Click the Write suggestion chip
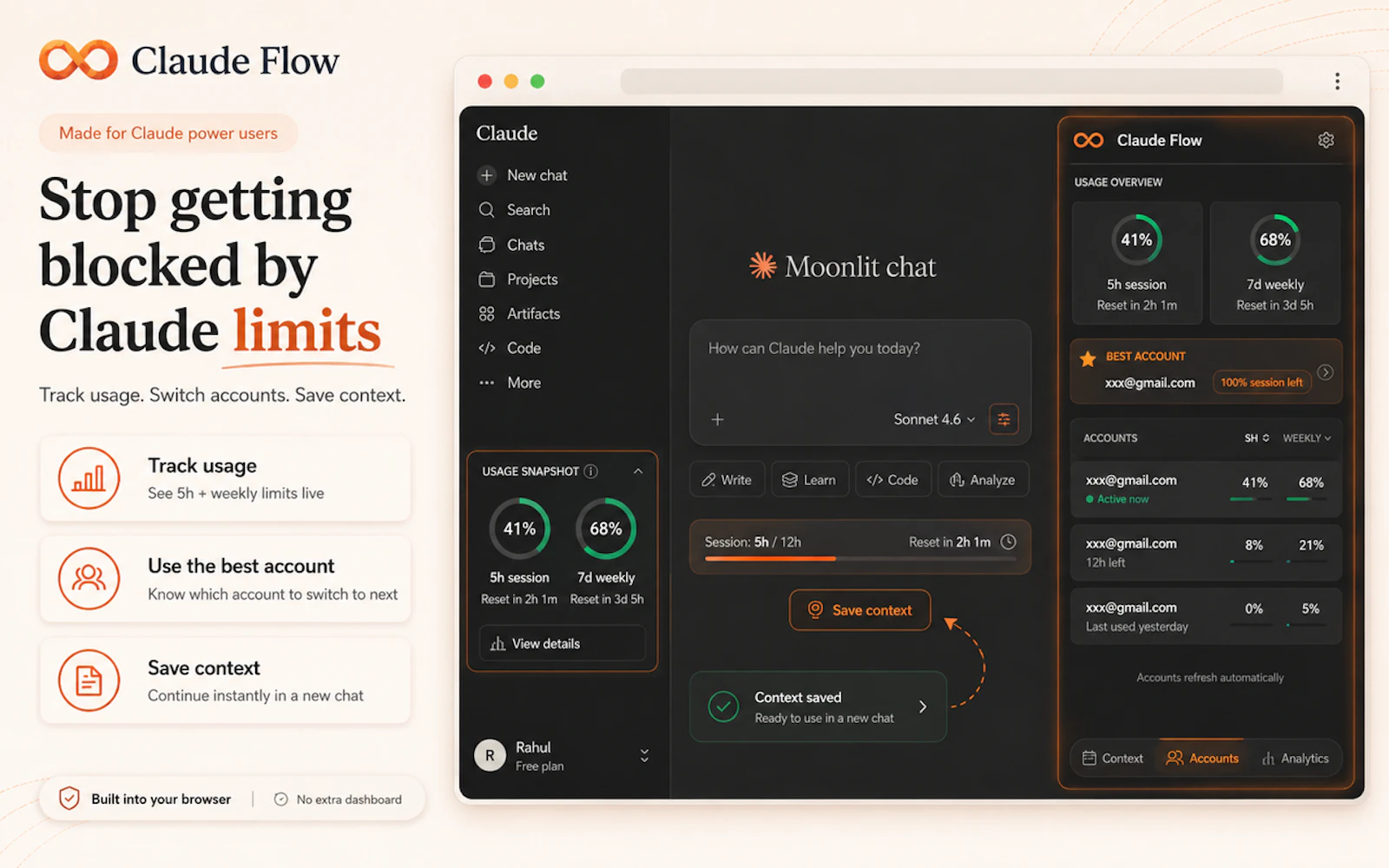Screen dimensions: 1389x868 click(x=727, y=480)
